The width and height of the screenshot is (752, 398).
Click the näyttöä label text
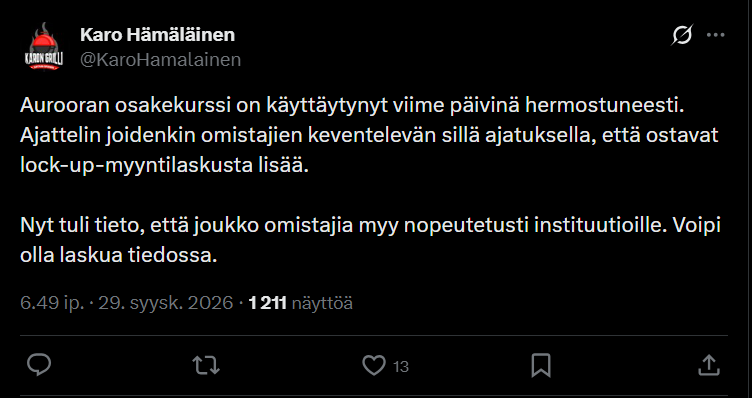pos(322,303)
